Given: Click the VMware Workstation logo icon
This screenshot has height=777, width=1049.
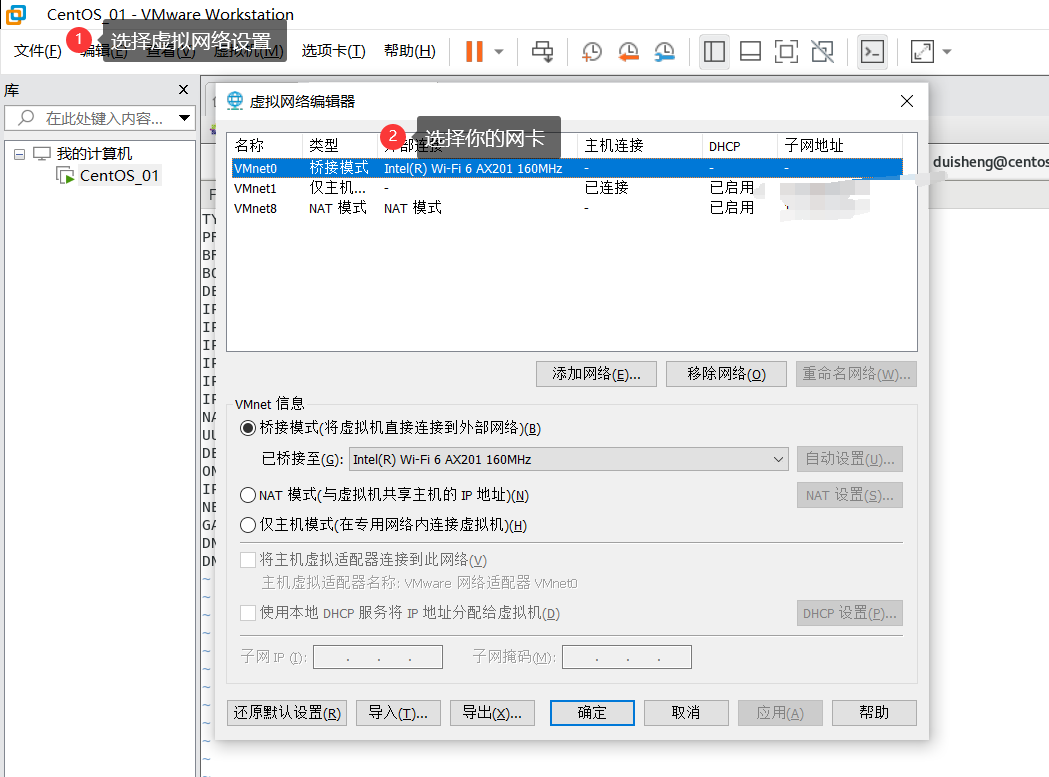Looking at the screenshot, I should click(15, 14).
